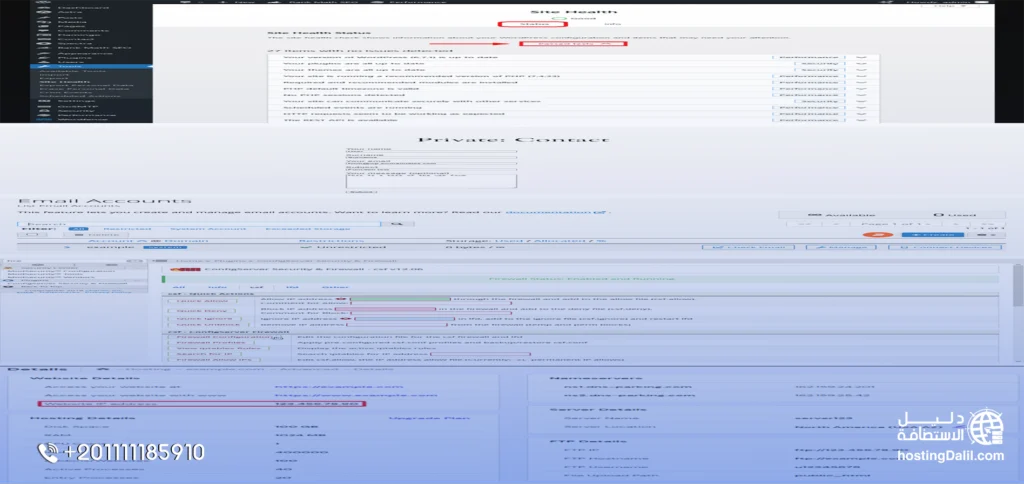This screenshot has height=484, width=1024.
Task: Click the green Allow IP address field
Action: 400,298
